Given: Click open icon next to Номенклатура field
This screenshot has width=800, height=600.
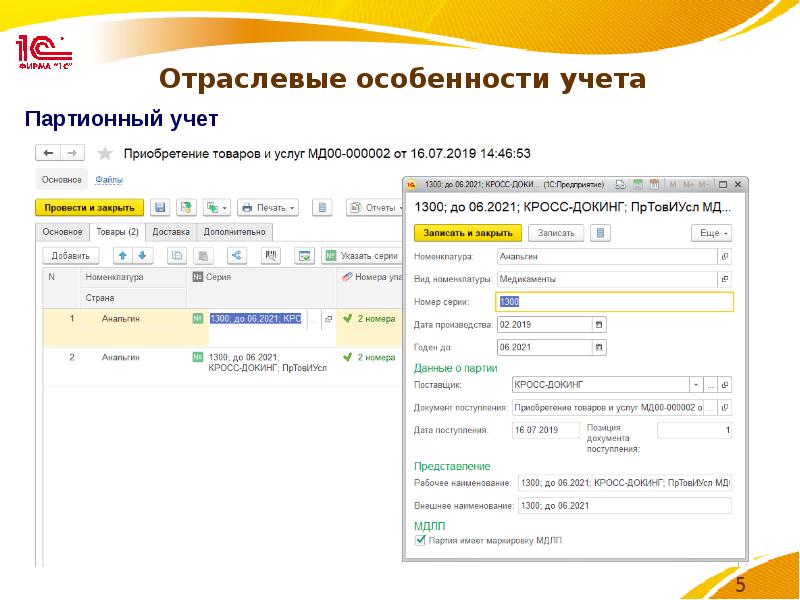Looking at the screenshot, I should 724,256.
